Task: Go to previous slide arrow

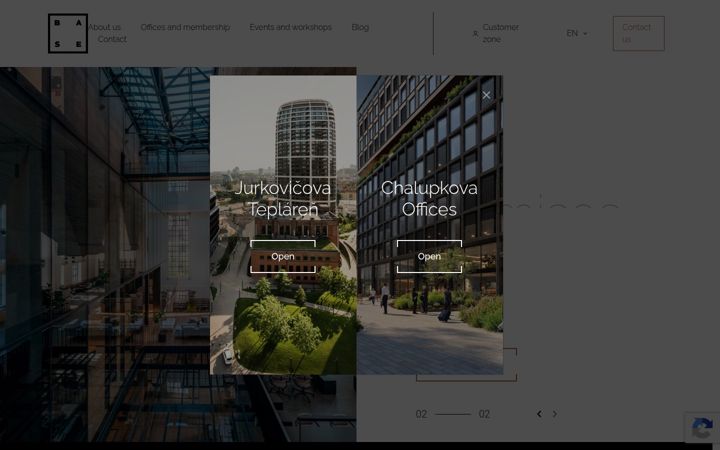Action: 539,414
